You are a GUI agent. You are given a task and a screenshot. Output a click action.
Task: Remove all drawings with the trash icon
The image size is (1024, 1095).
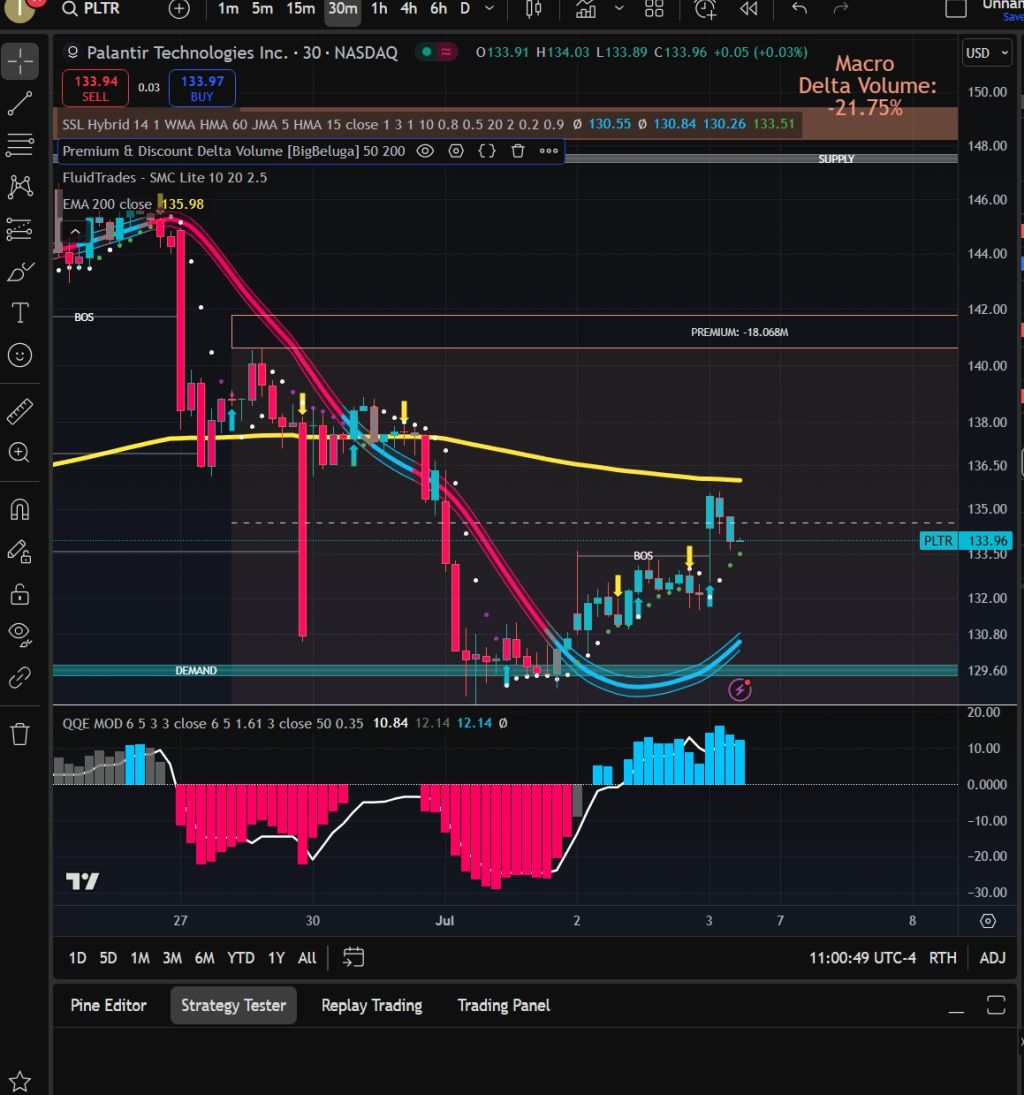[x=20, y=734]
